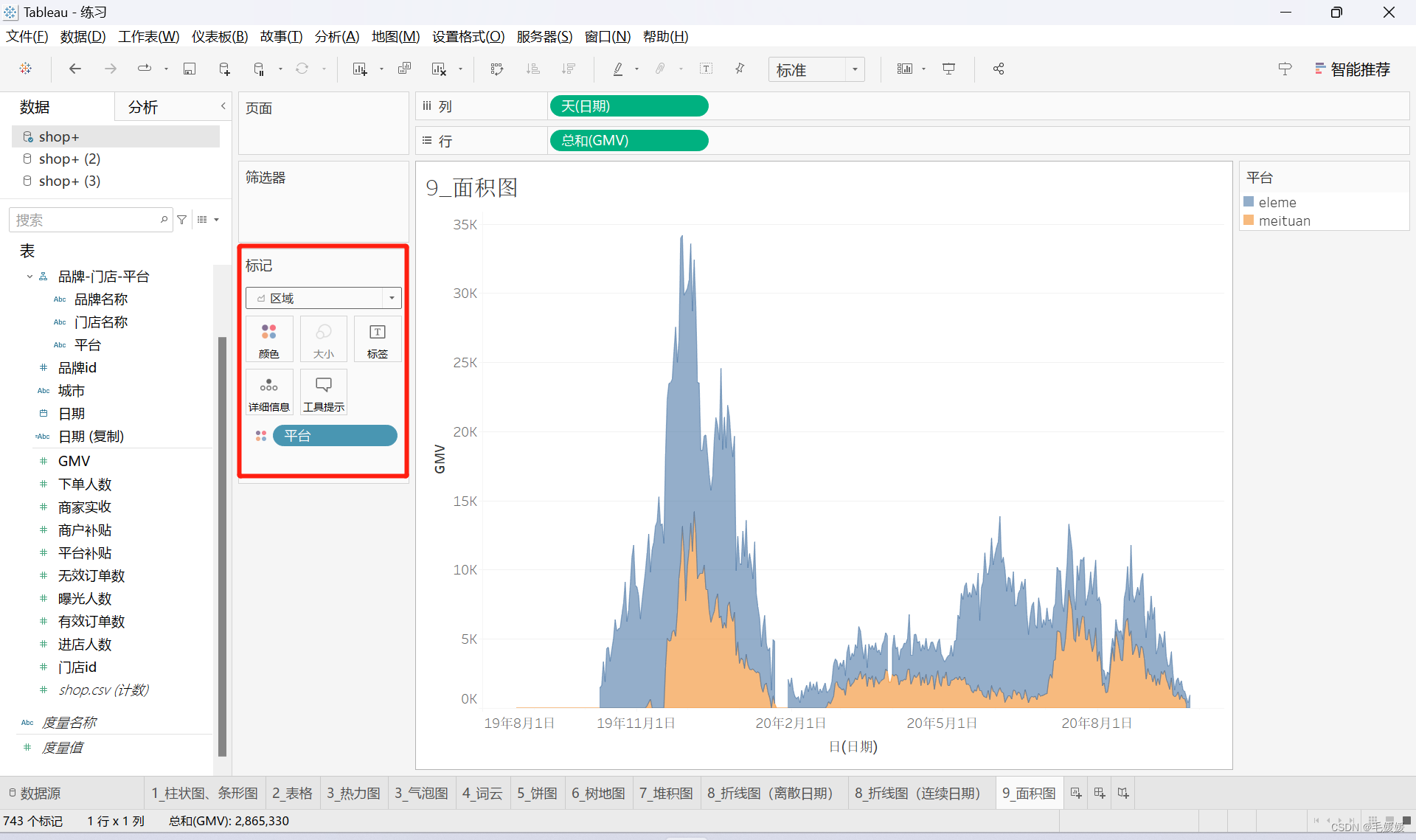Viewport: 1416px width, 840px height.
Task: Open dropdown arrow next to show/hide cards icon
Action: (923, 69)
